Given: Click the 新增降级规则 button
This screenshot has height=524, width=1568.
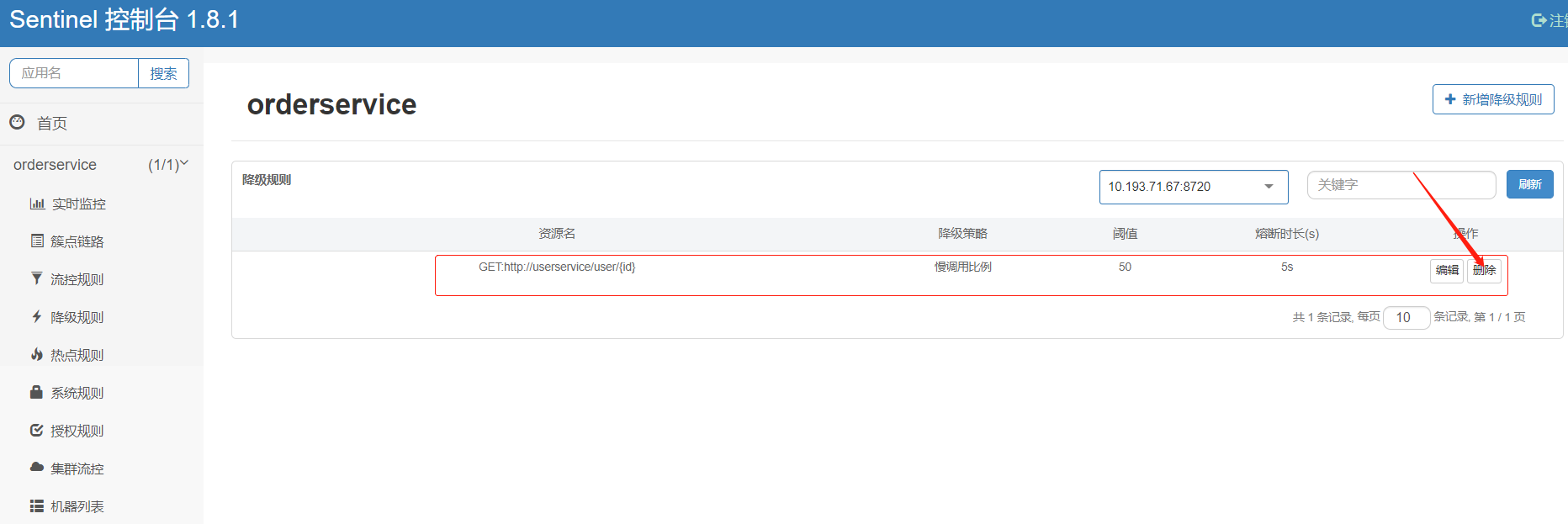Looking at the screenshot, I should [x=1493, y=99].
